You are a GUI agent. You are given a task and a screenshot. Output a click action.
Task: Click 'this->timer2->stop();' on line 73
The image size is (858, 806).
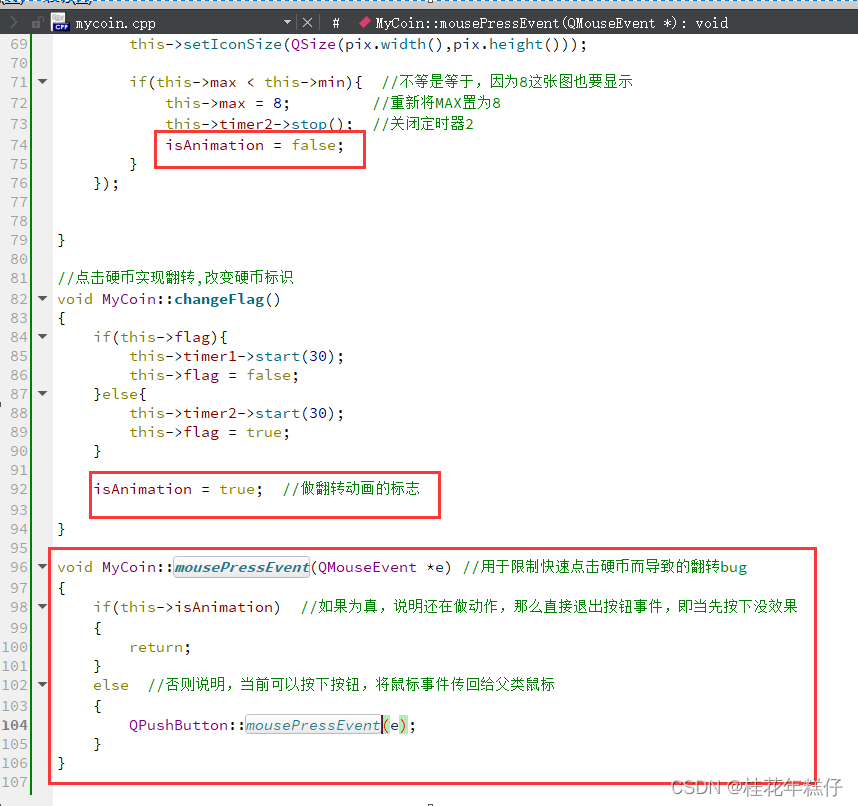pos(259,124)
